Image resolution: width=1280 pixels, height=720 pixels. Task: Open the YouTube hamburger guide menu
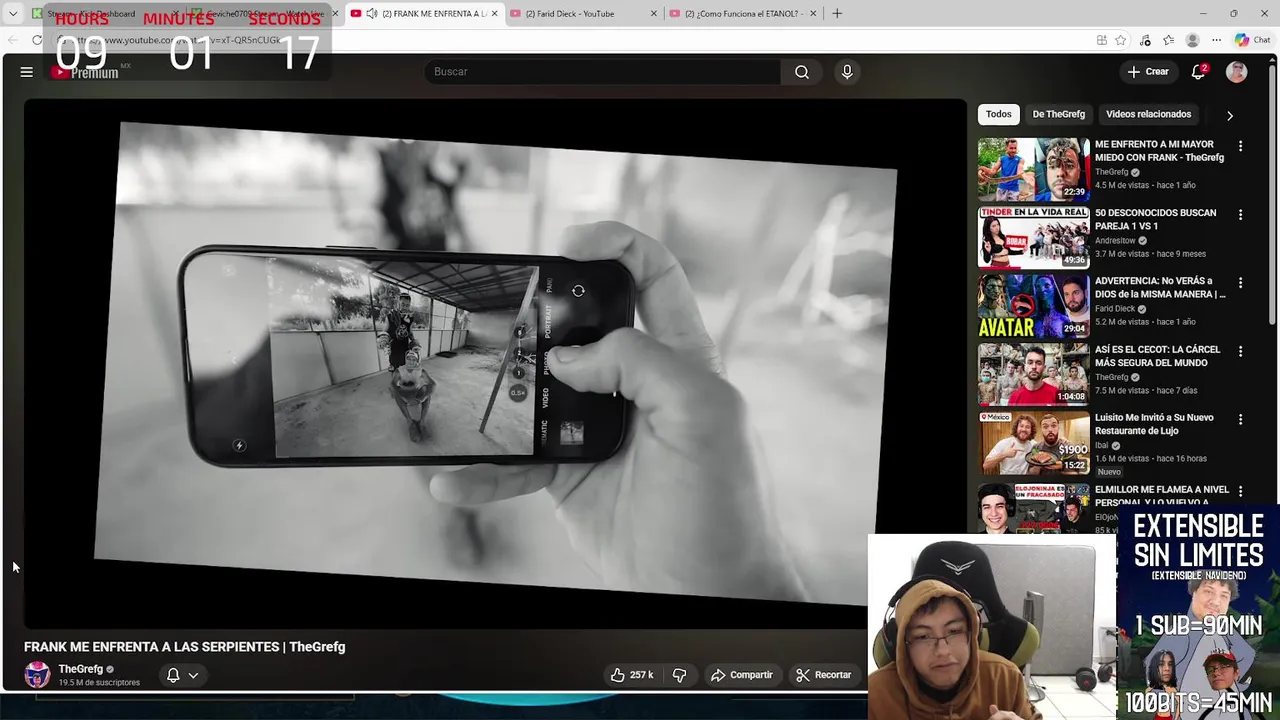pyautogui.click(x=27, y=72)
